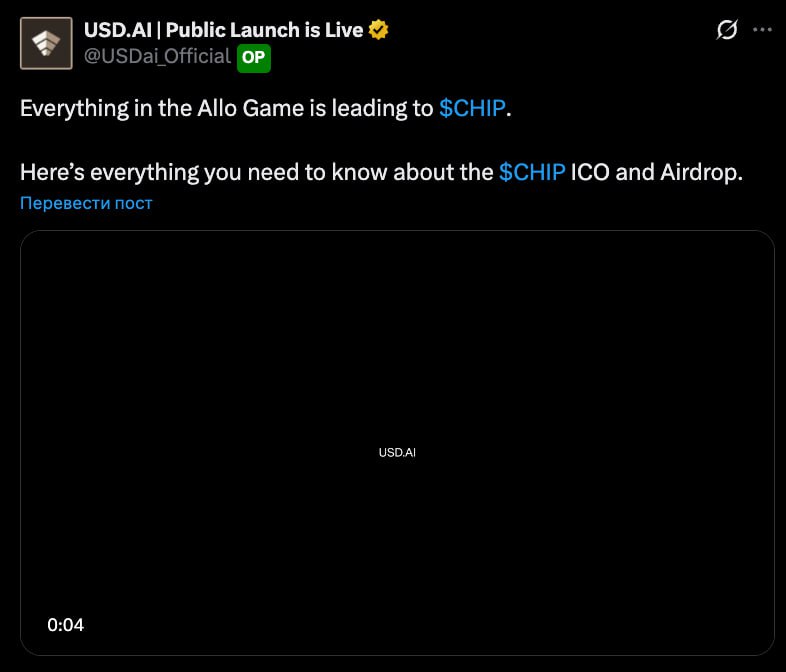Screen dimensions: 786x672
Task: Open the Grok explain-post icon
Action: [x=727, y=30]
